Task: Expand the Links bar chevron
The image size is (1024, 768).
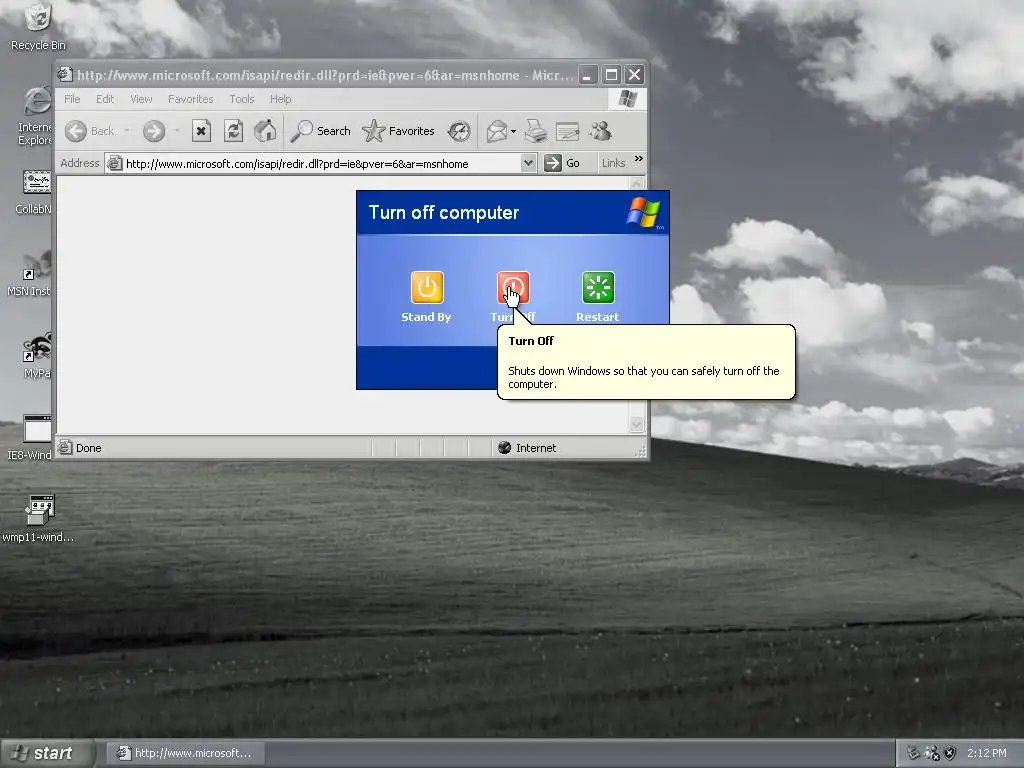Action: 639,159
